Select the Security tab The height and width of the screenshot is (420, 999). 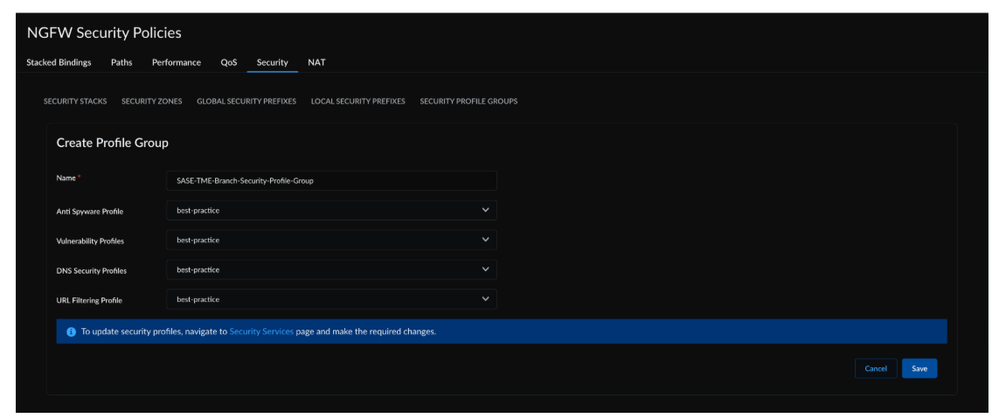tap(272, 62)
